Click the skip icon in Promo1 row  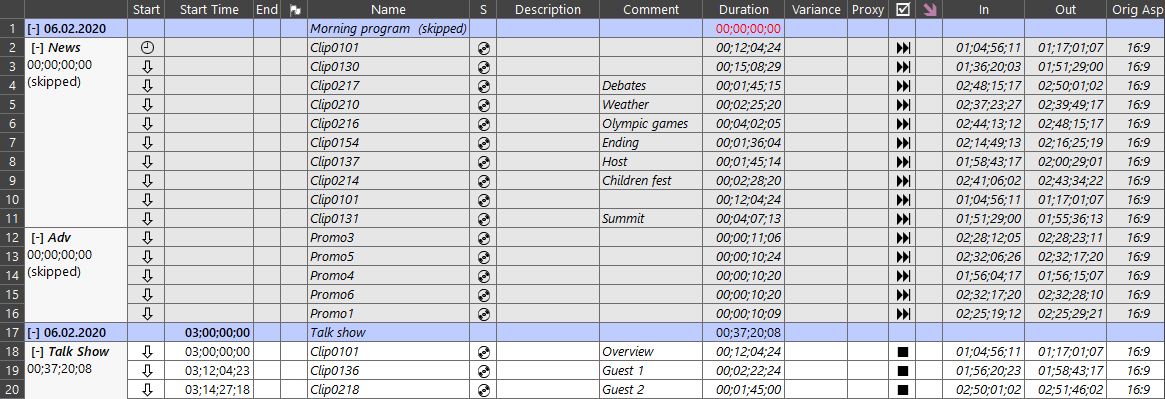click(903, 314)
